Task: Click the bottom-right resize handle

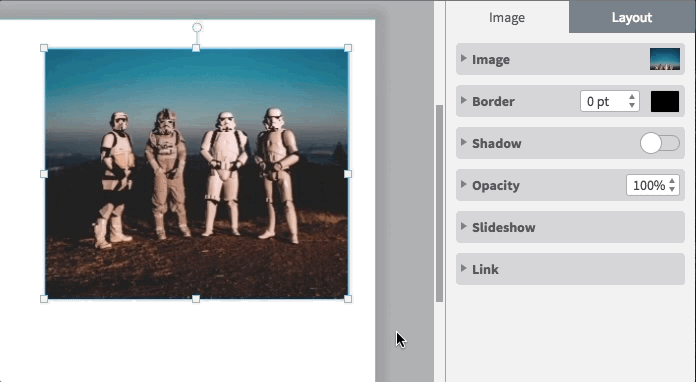Action: pyautogui.click(x=348, y=299)
